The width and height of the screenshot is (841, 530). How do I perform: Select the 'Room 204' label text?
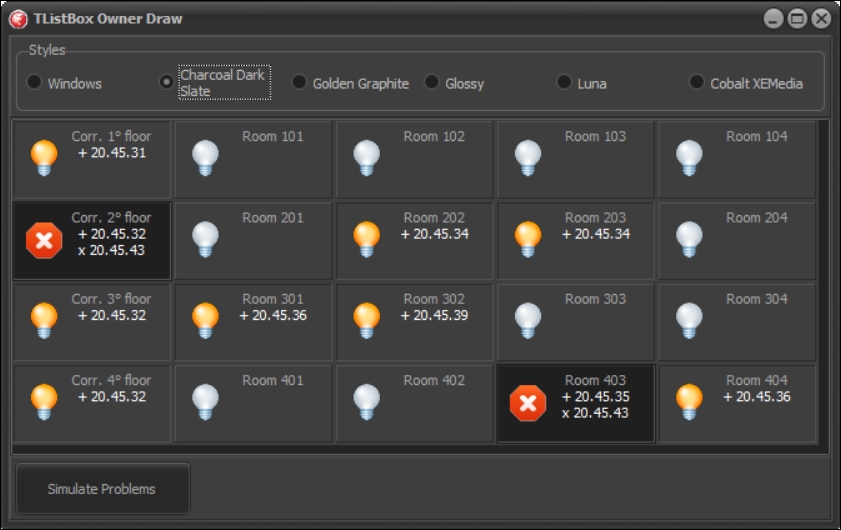coord(756,218)
